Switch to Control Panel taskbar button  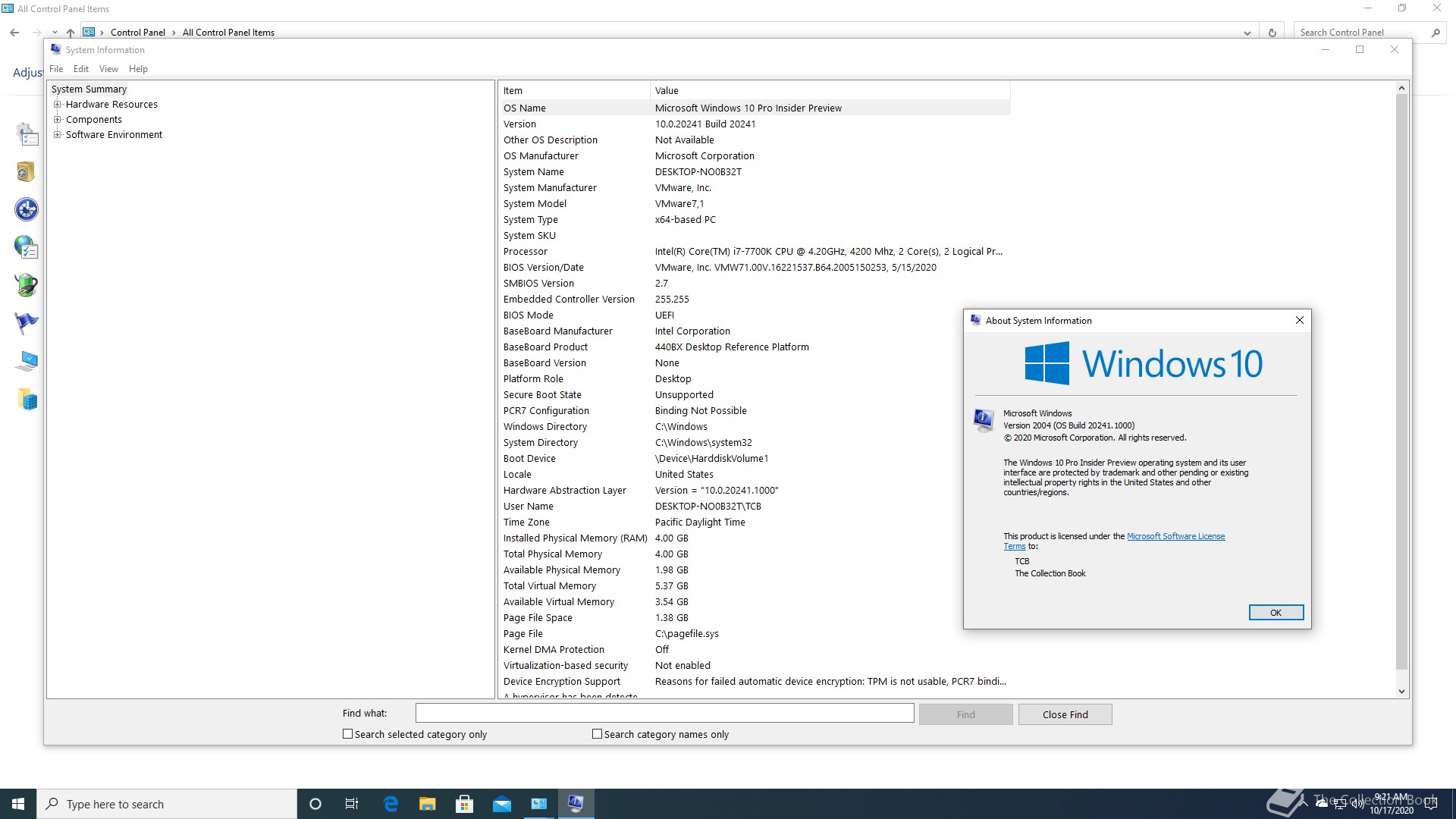[x=539, y=804]
